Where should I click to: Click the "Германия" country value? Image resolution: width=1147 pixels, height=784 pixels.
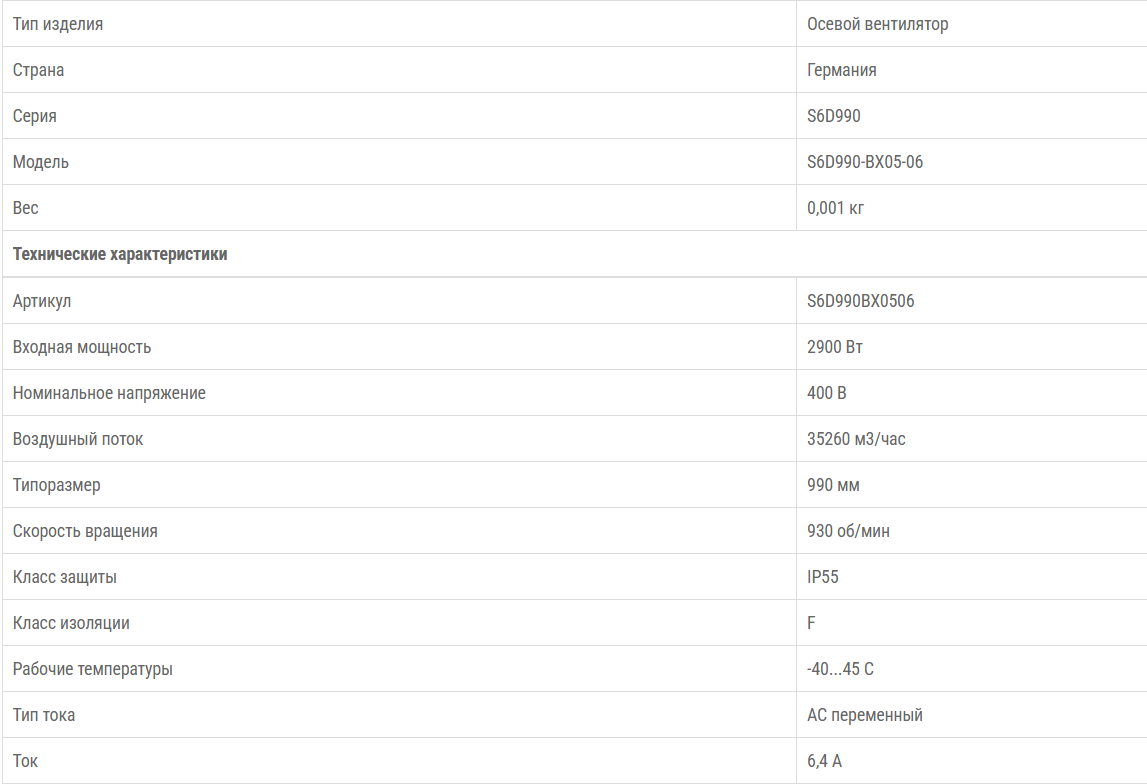(842, 70)
